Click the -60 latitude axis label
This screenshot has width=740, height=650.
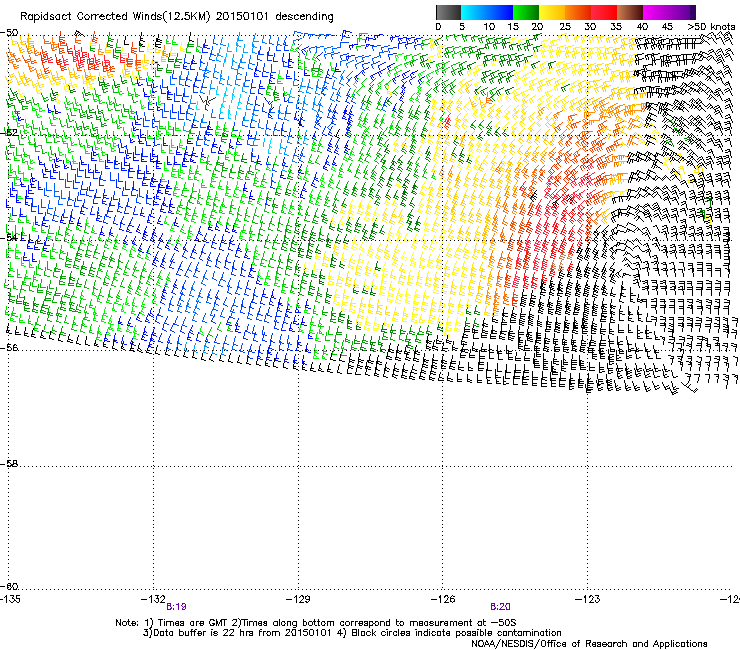point(9,587)
